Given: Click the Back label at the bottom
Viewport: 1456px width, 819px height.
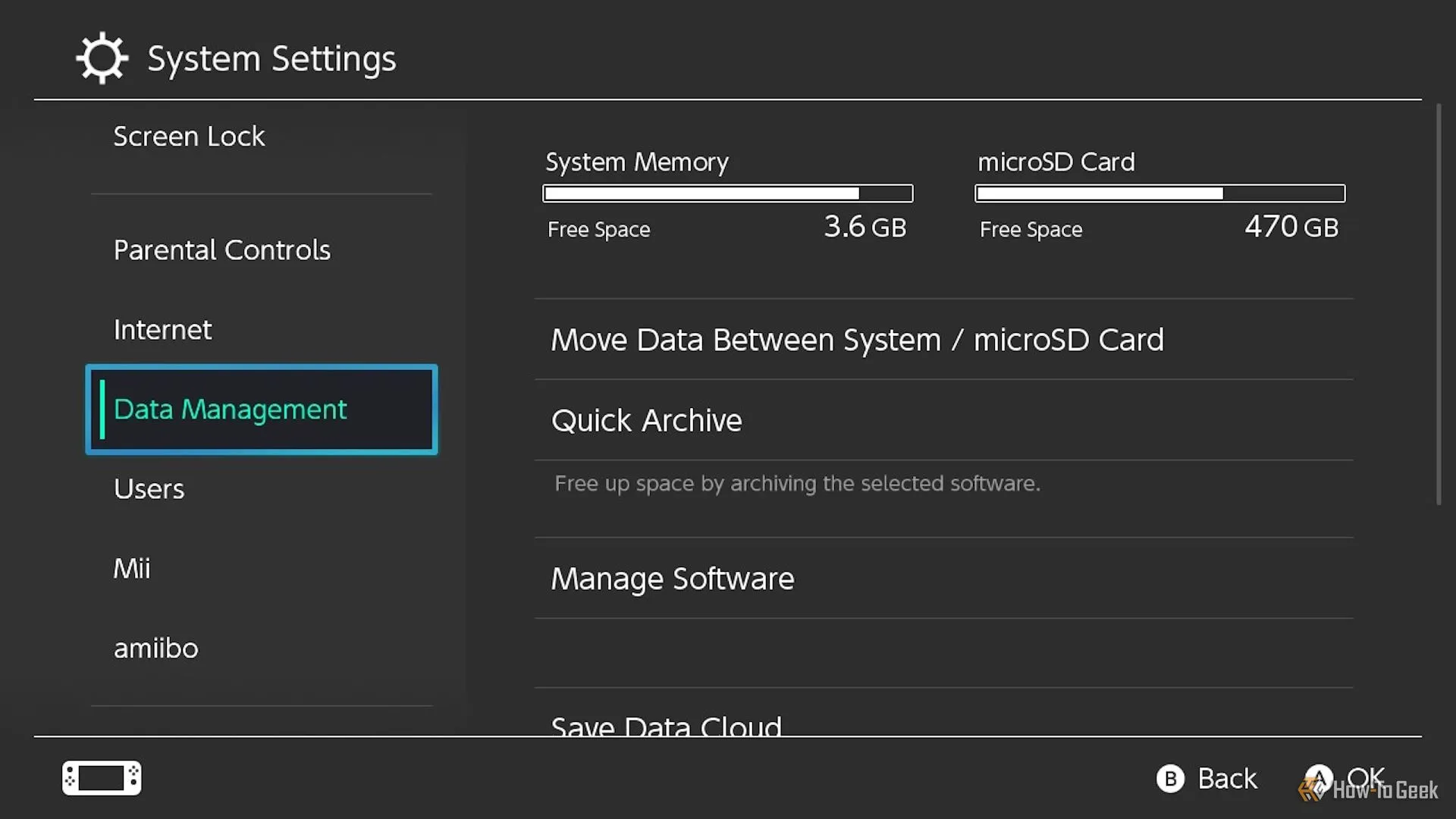Looking at the screenshot, I should 1227,779.
